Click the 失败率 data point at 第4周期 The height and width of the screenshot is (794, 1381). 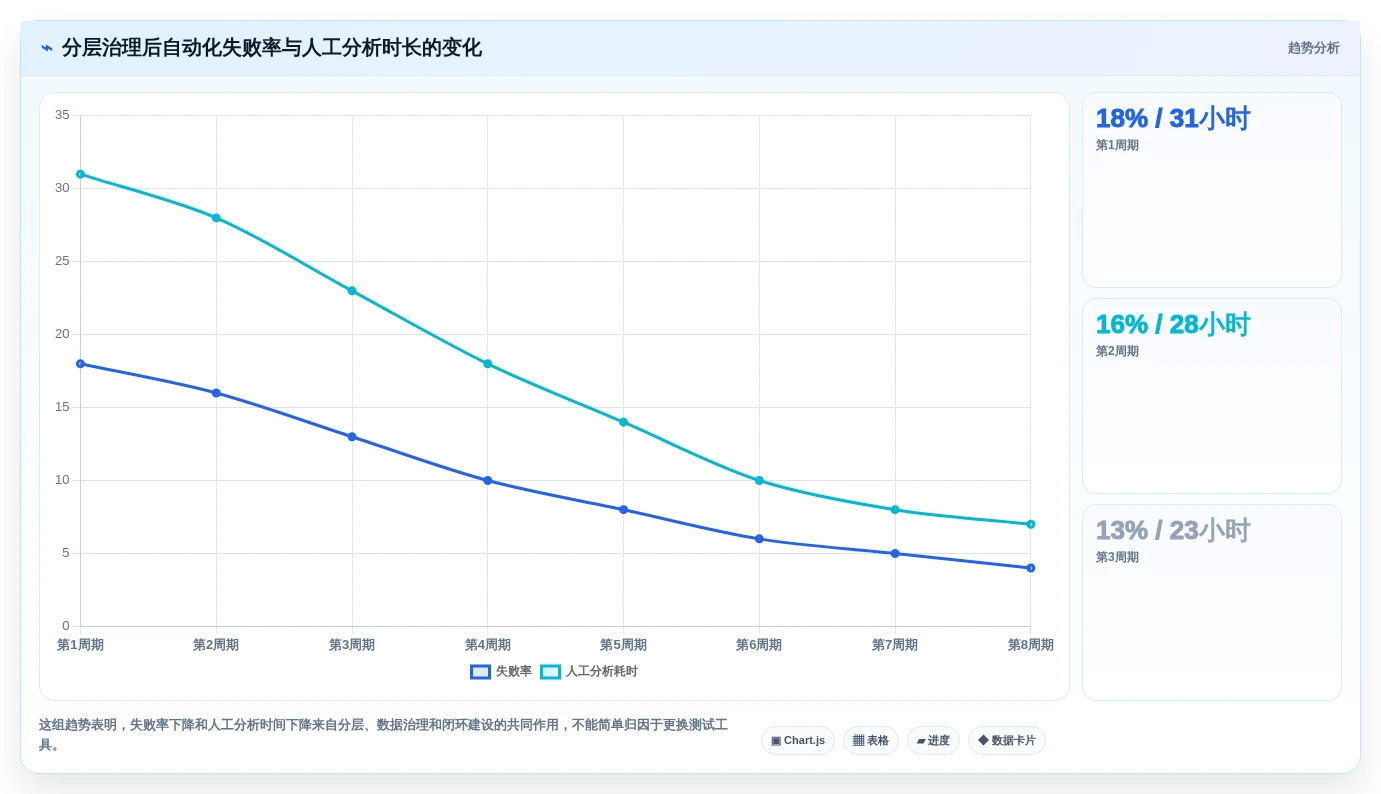pos(488,481)
